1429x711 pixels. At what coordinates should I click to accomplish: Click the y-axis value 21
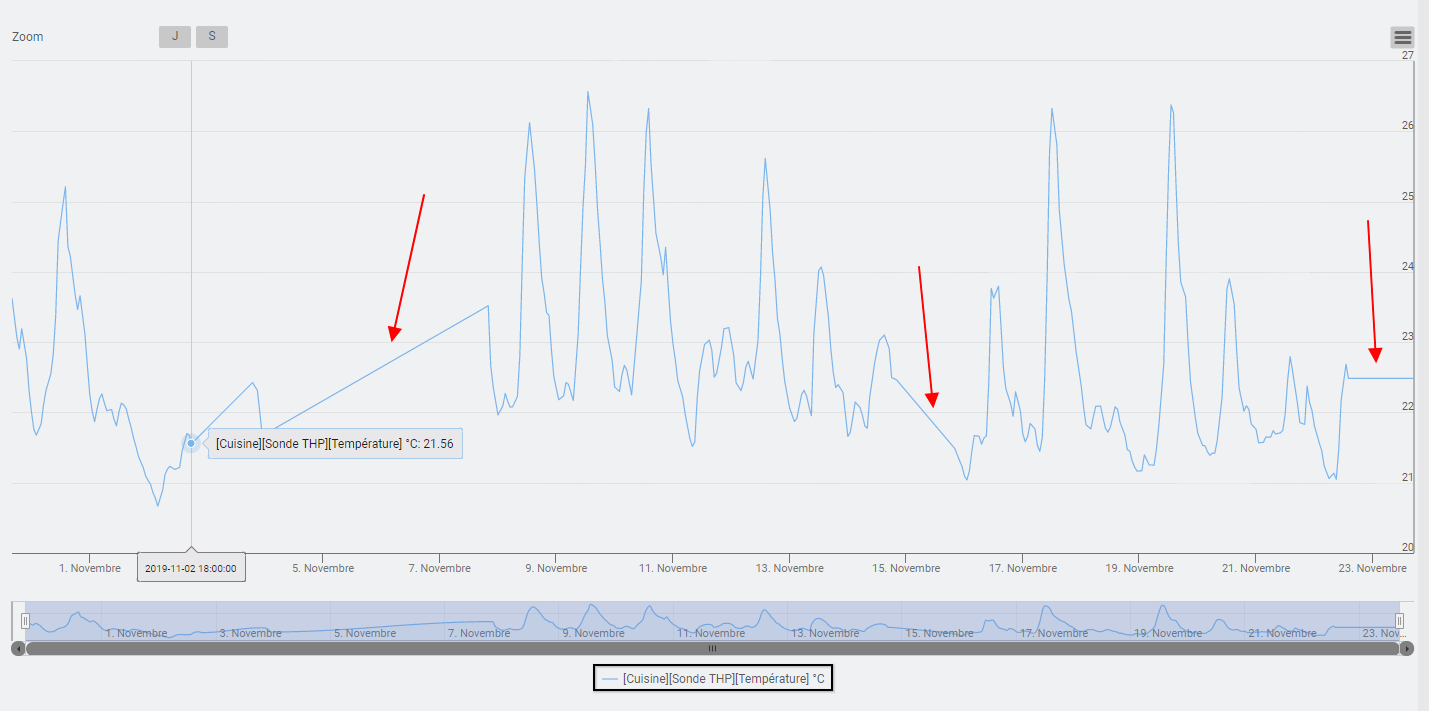coord(1407,477)
